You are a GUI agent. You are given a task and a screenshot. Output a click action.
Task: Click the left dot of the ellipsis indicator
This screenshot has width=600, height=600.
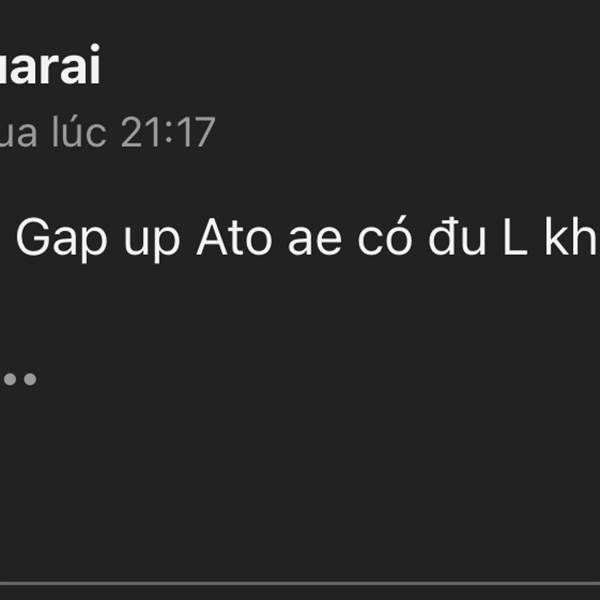coord(10,379)
